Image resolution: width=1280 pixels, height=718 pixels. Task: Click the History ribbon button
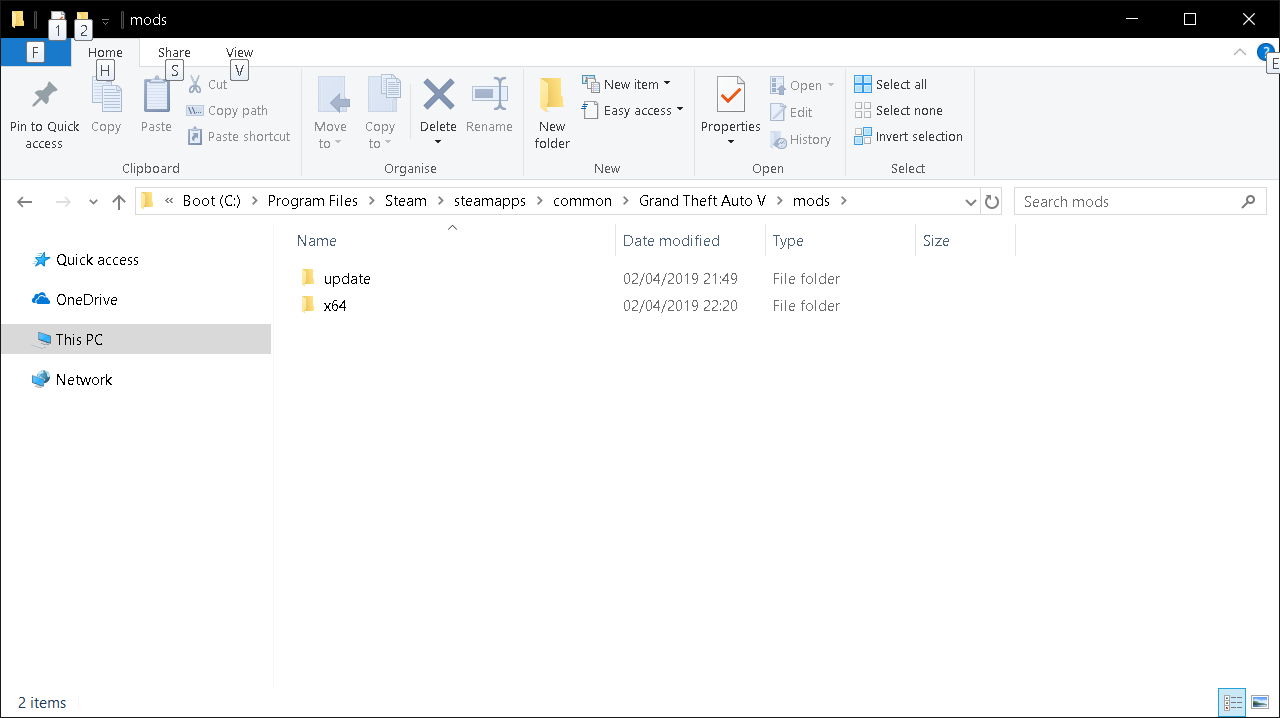point(800,140)
